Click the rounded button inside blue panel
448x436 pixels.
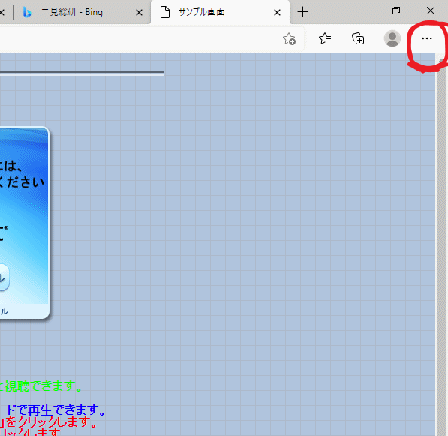[x=4, y=277]
